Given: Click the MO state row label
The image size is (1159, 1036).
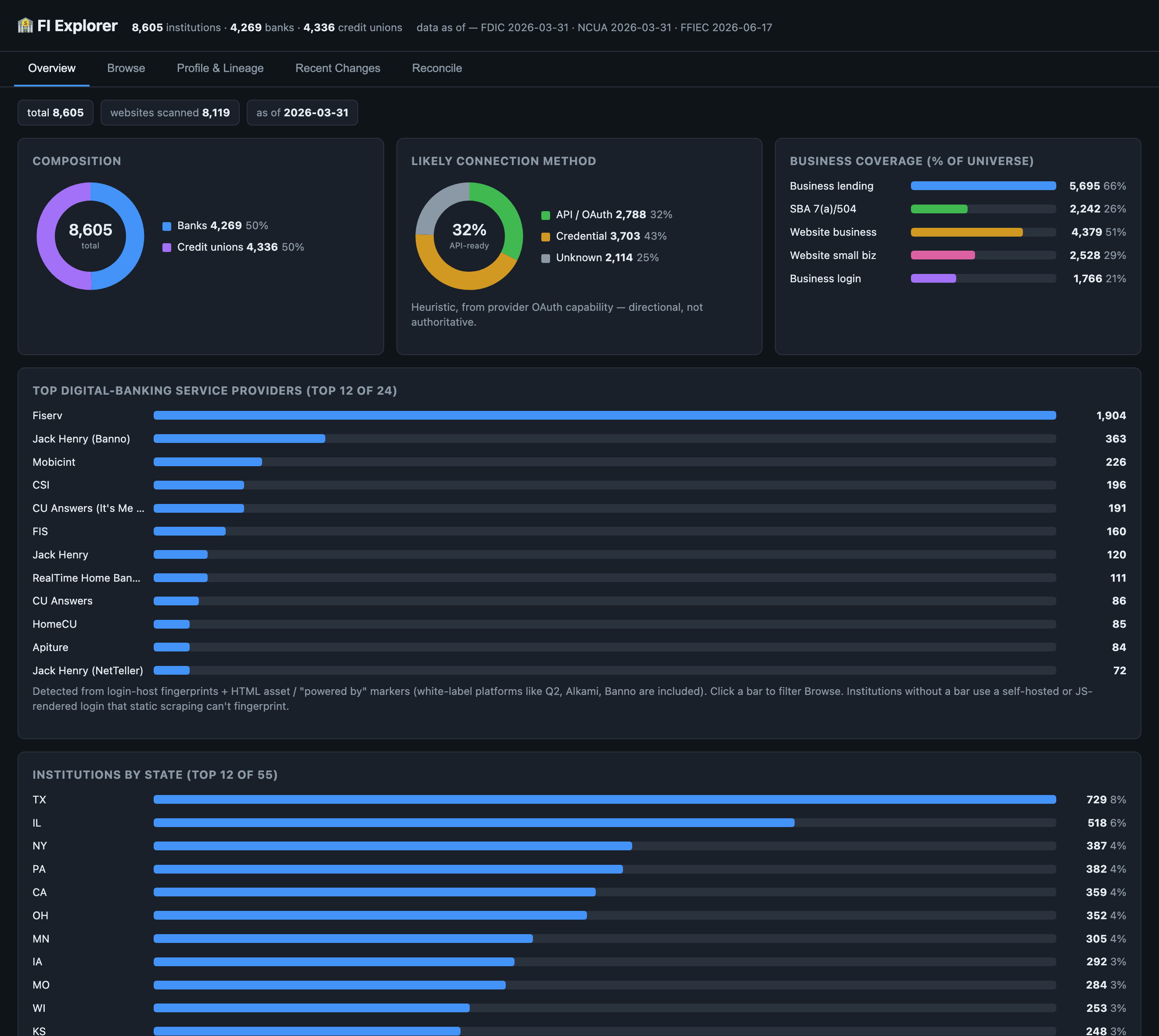Looking at the screenshot, I should tap(41, 986).
